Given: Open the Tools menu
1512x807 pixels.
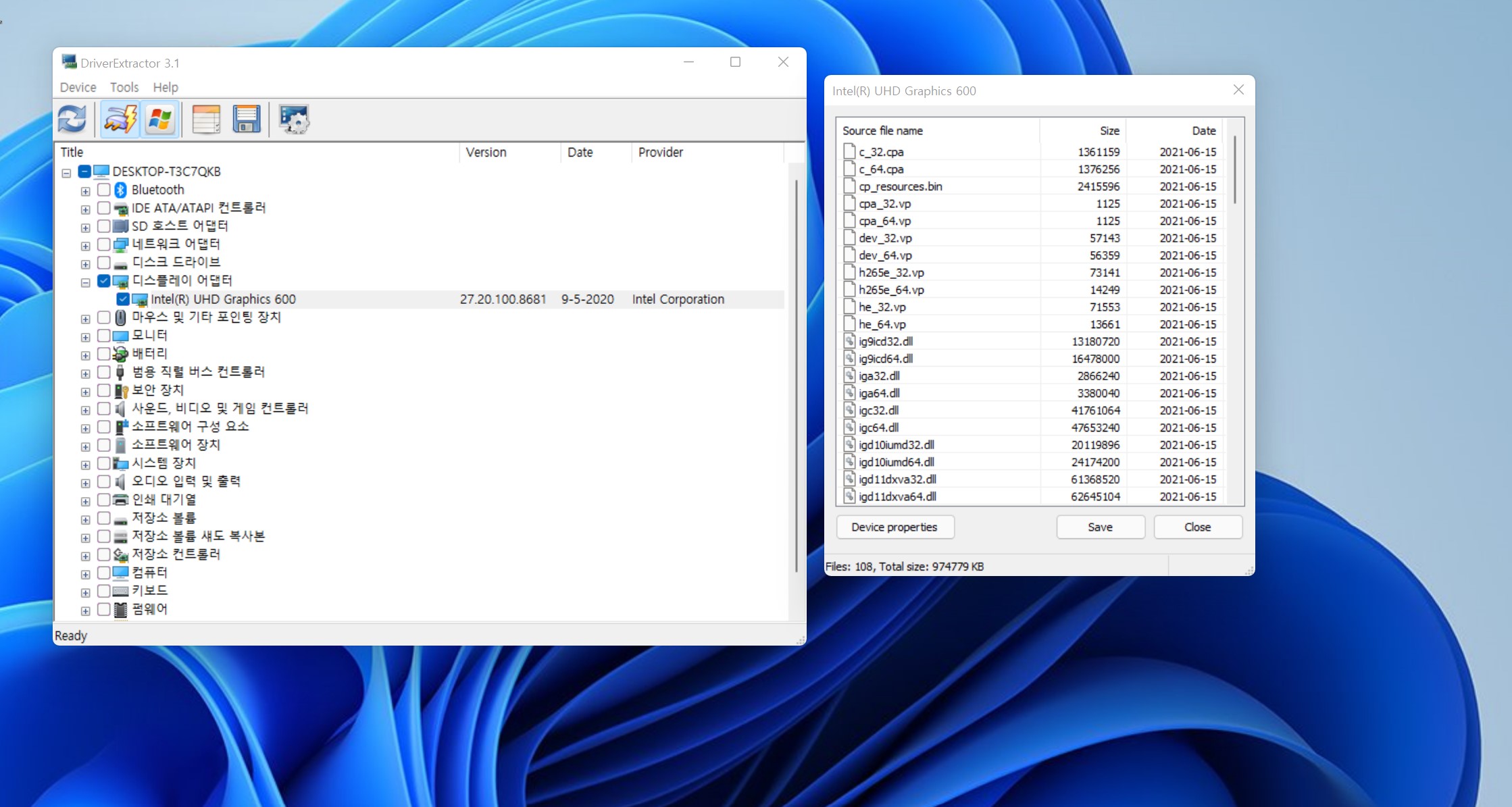Looking at the screenshot, I should pos(124,87).
